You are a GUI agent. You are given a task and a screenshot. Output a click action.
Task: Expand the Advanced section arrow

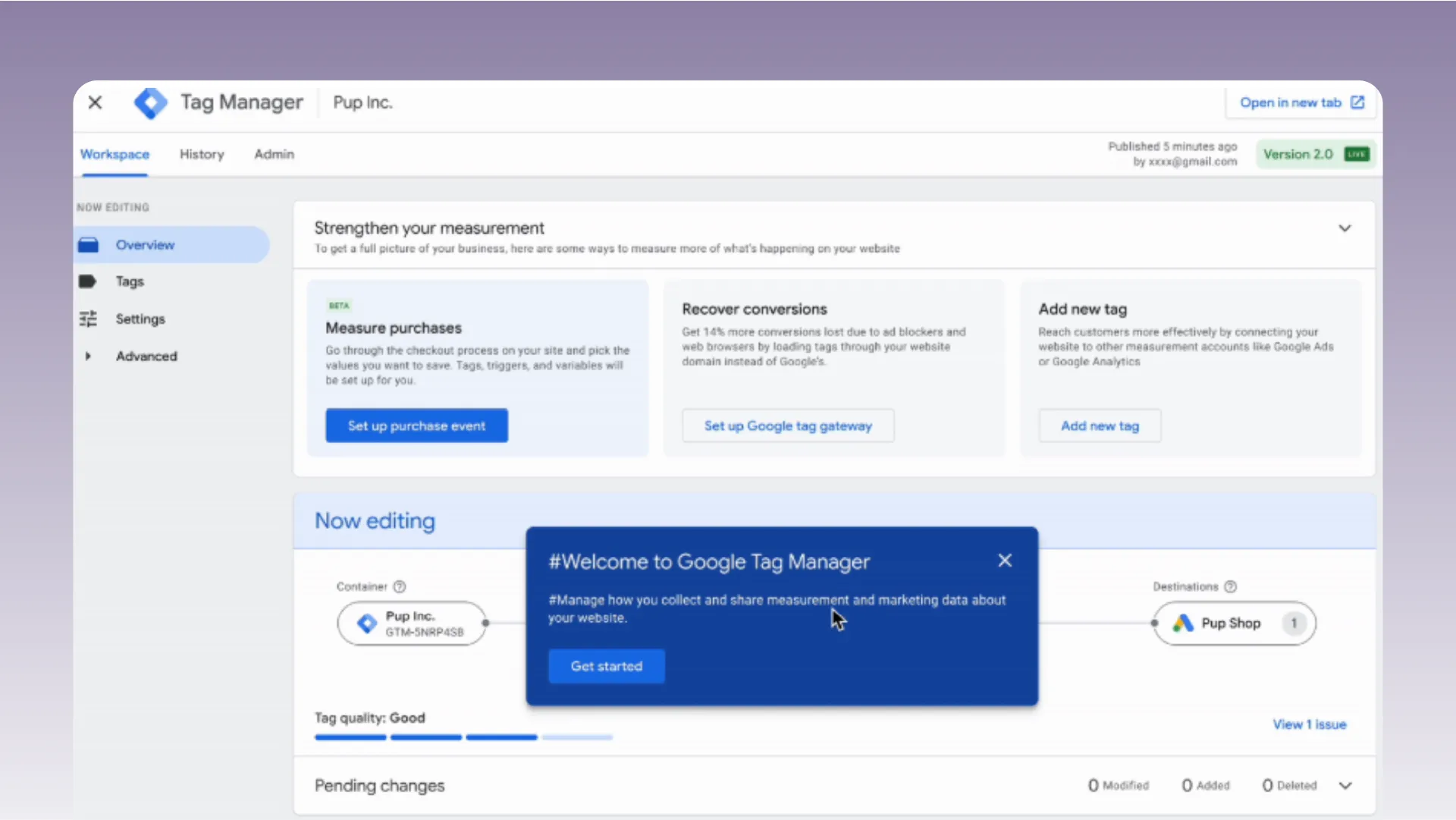pyautogui.click(x=88, y=356)
